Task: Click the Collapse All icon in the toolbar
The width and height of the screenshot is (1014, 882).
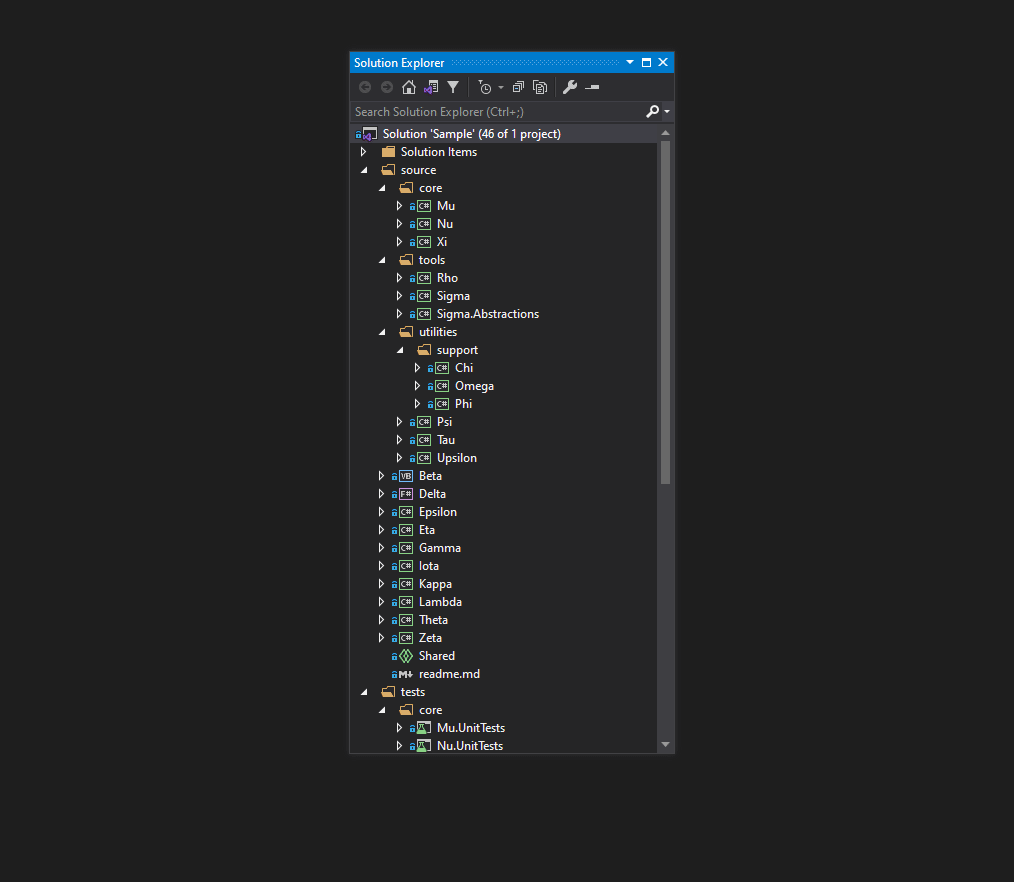Action: click(518, 87)
